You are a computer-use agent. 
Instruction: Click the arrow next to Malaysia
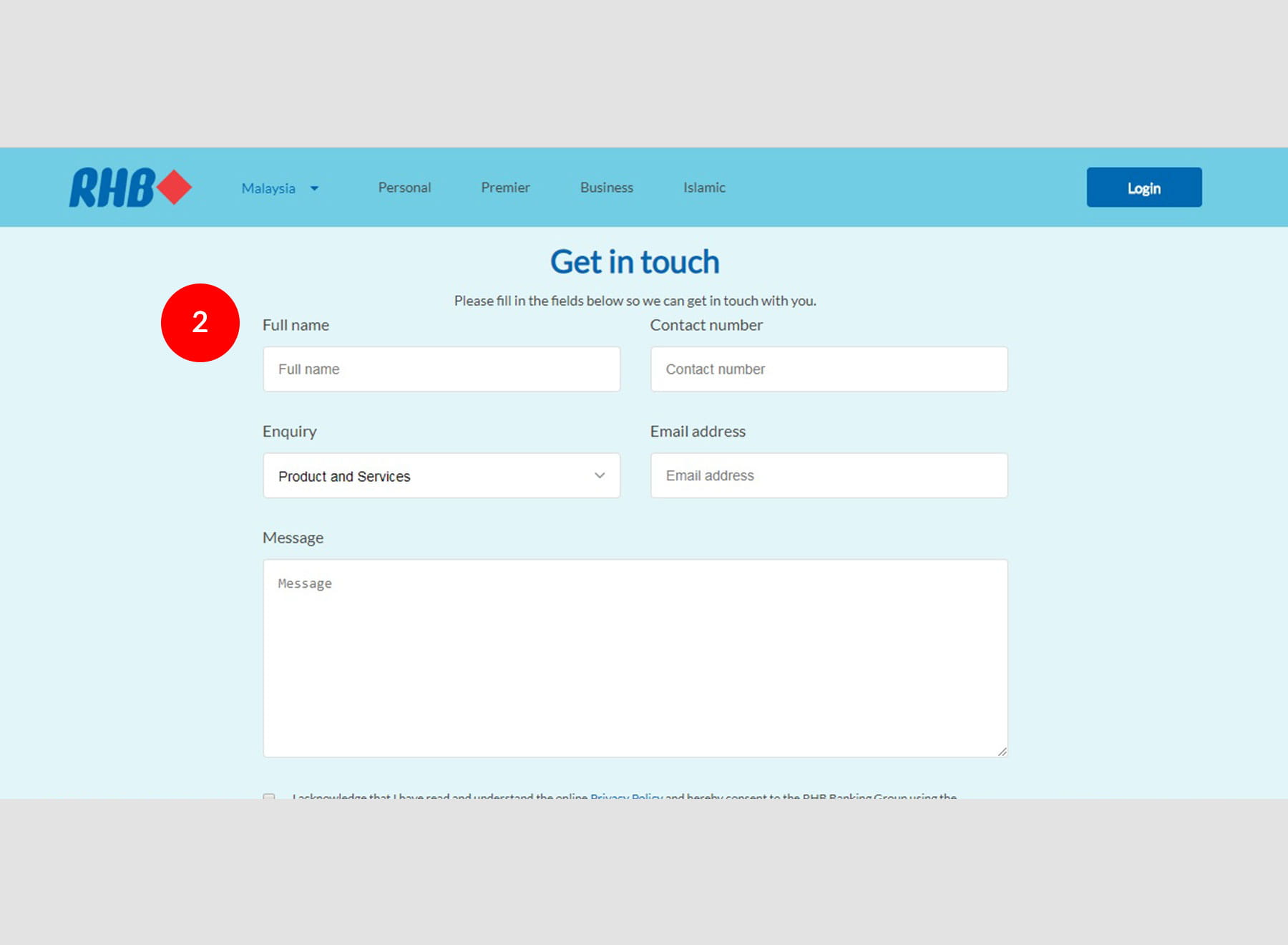pos(314,188)
